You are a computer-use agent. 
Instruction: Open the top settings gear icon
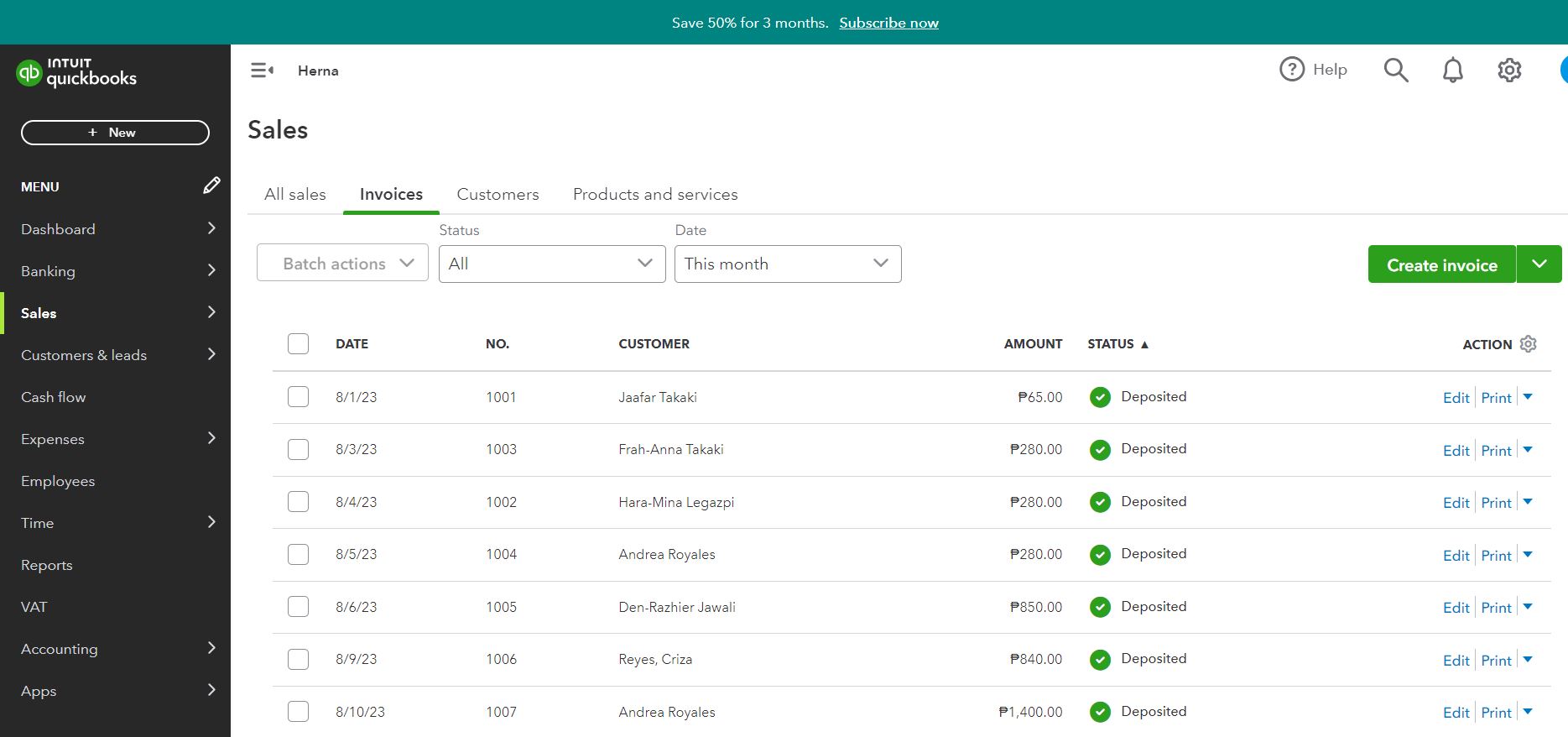1509,71
